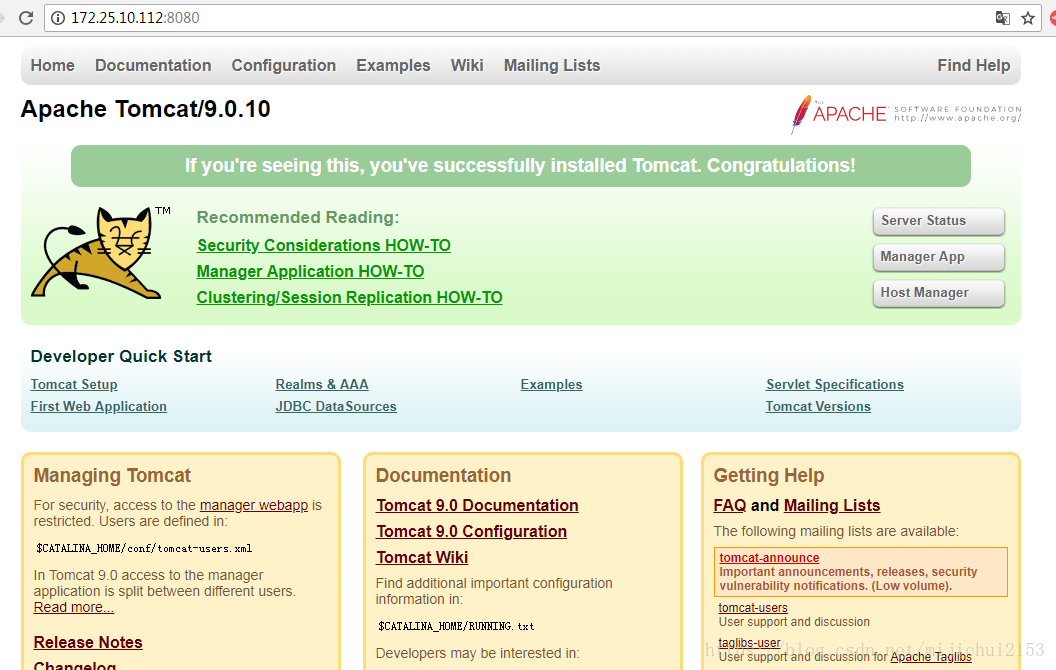Open Tomcat 9.0 Documentation link
The image size is (1056, 670).
[477, 506]
